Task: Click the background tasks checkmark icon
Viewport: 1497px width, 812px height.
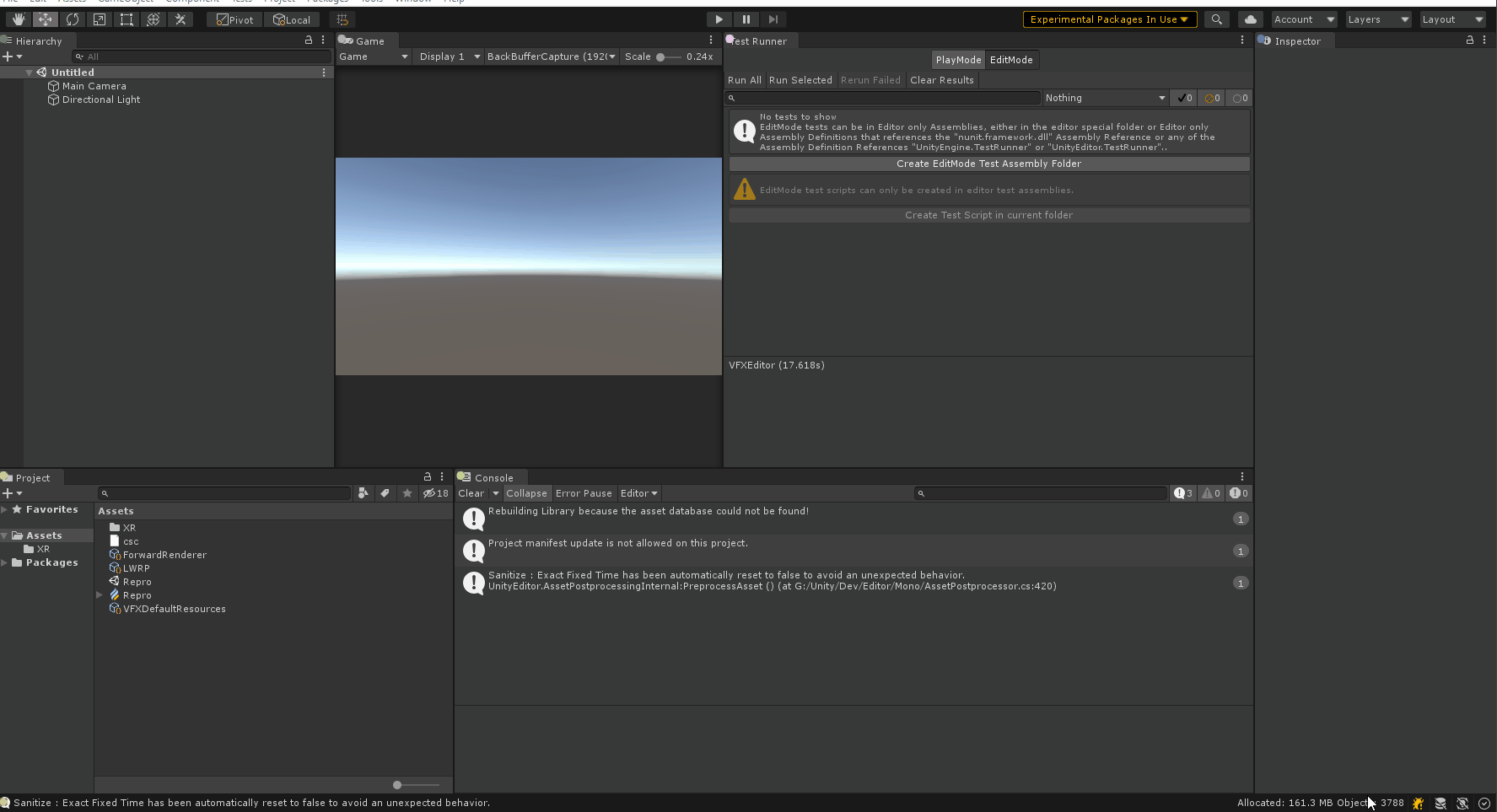Action: [x=1484, y=803]
